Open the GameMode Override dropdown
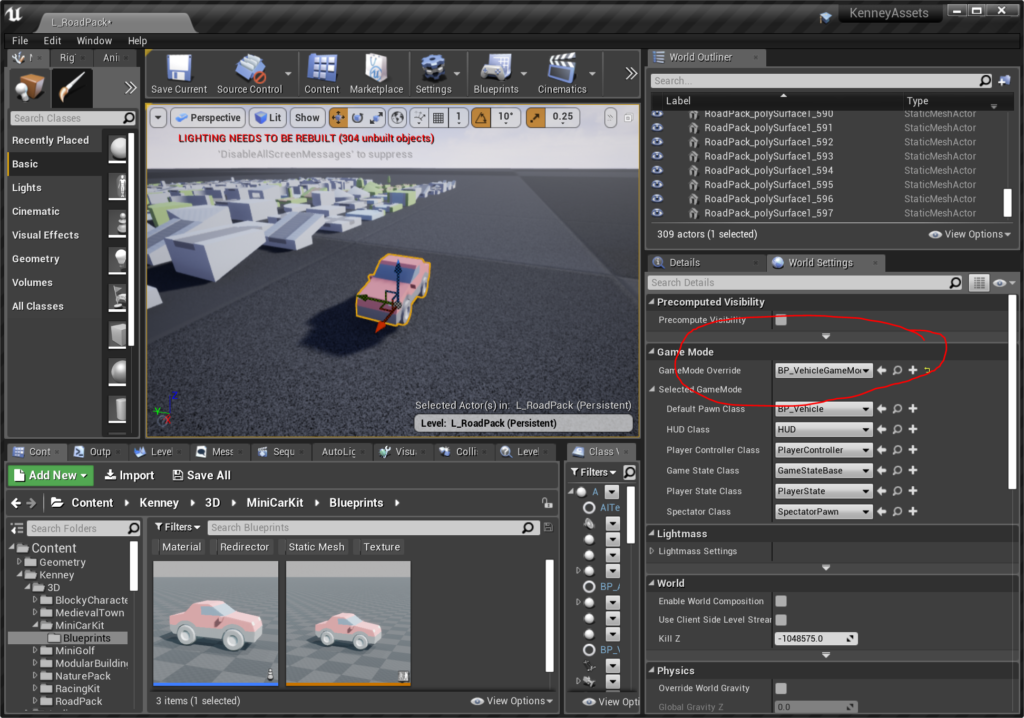The width and height of the screenshot is (1024, 718). (x=823, y=371)
